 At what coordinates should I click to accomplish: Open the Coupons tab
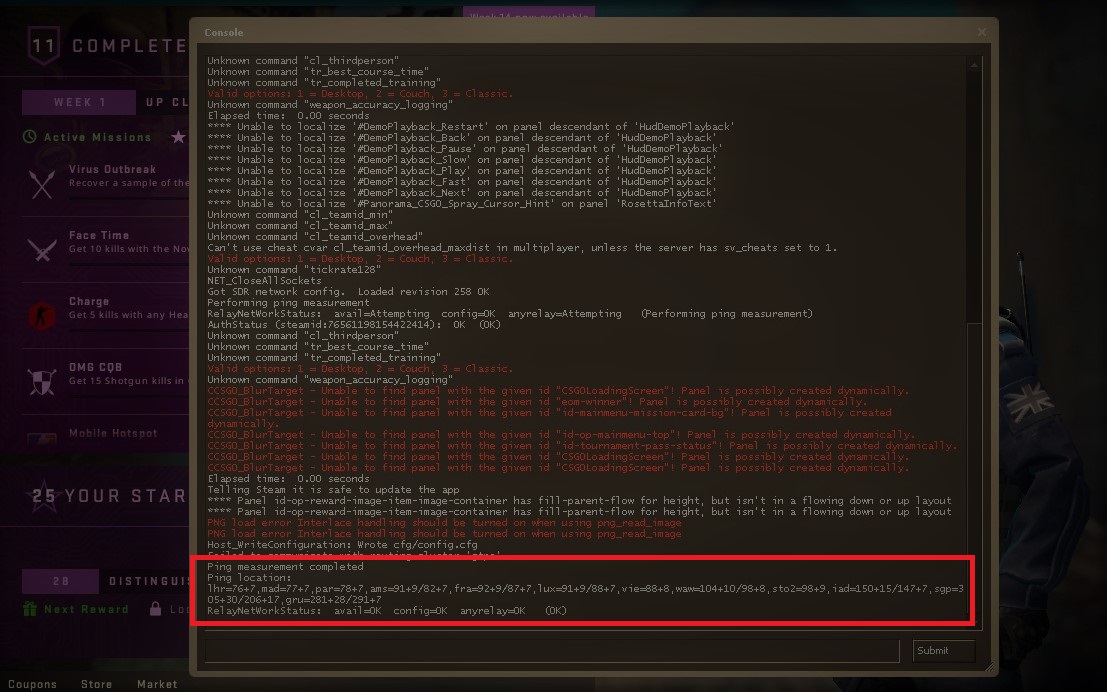click(x=32, y=684)
